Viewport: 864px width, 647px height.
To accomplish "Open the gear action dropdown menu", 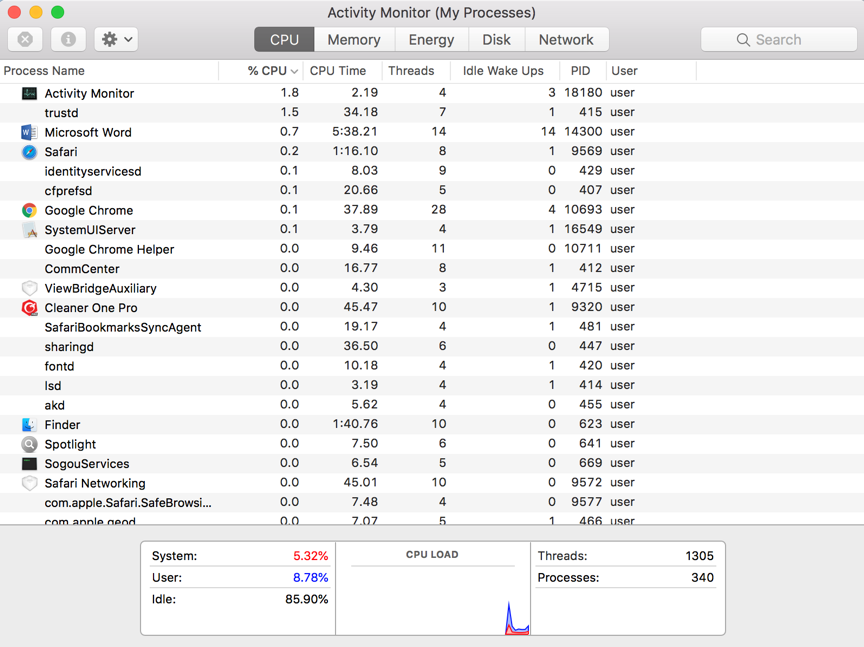I will pyautogui.click(x=117, y=39).
